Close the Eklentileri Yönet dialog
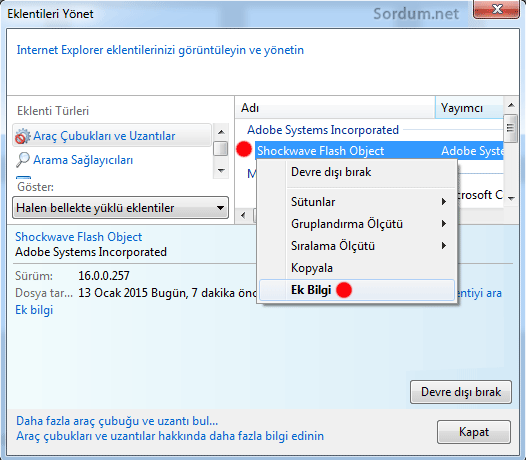This screenshot has width=526, height=460. point(496,9)
